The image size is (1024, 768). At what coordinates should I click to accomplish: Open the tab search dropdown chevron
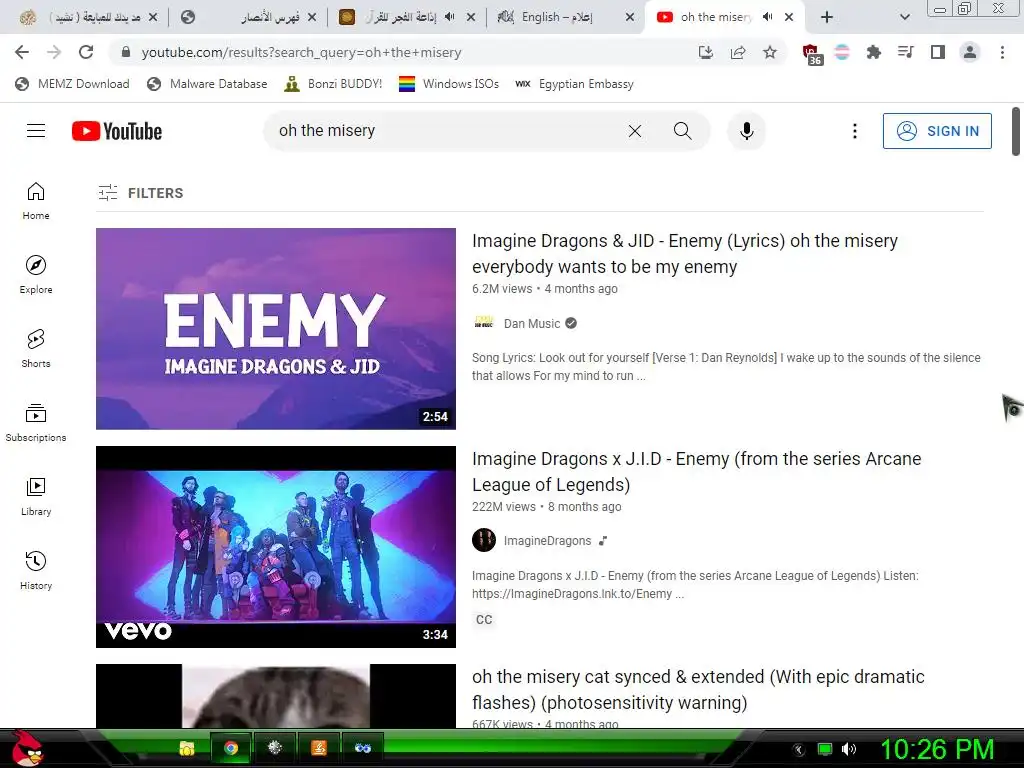(904, 17)
